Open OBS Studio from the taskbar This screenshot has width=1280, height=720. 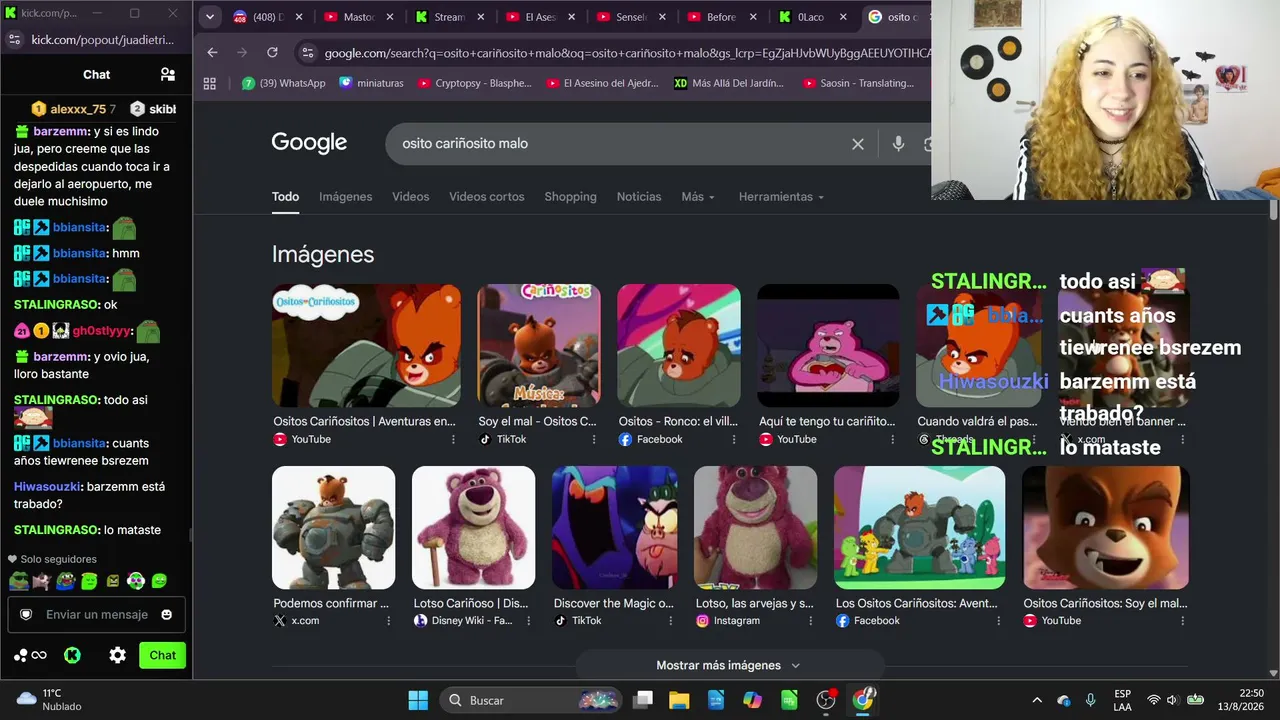(x=826, y=700)
